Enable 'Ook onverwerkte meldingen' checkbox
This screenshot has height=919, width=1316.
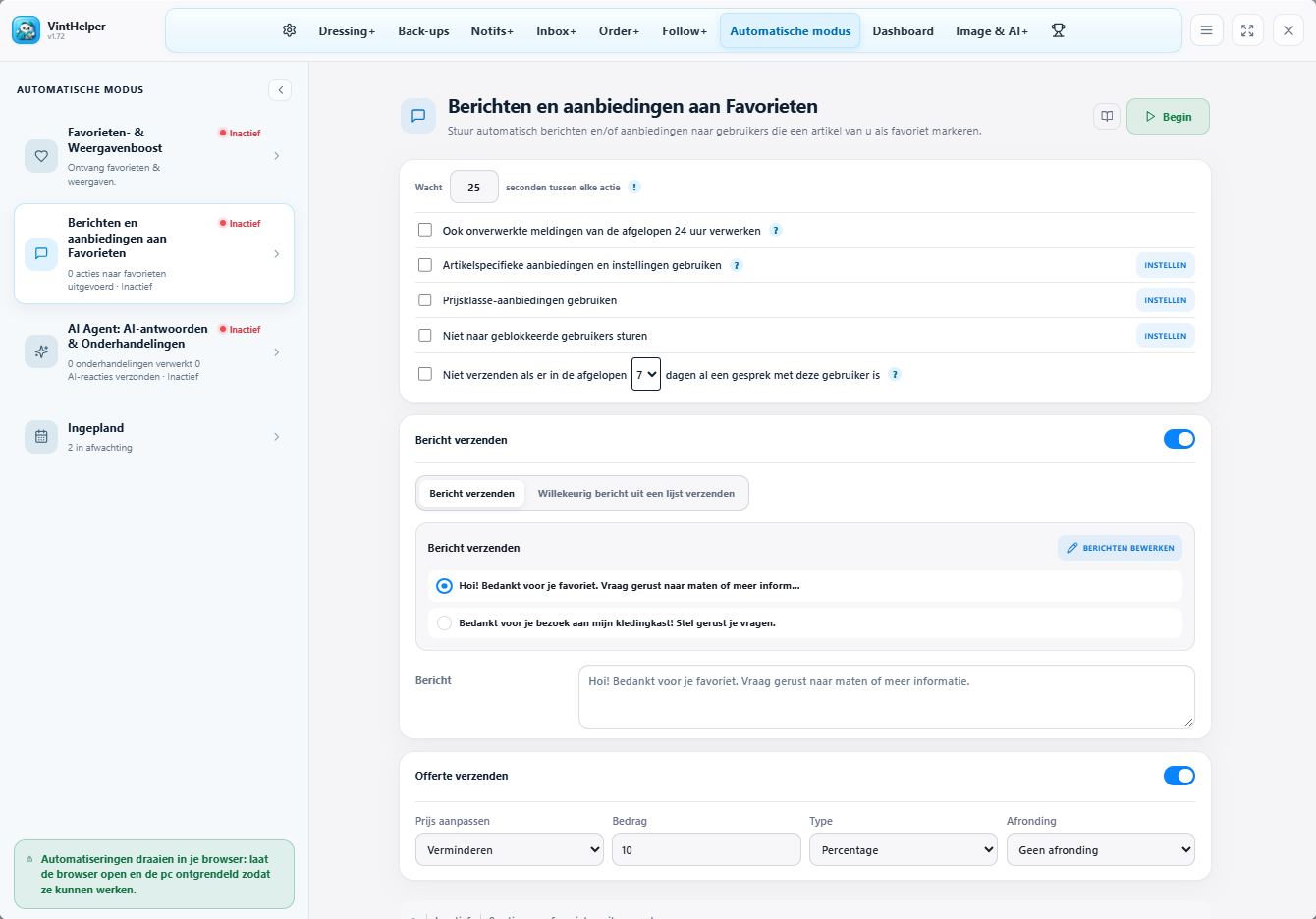[425, 230]
